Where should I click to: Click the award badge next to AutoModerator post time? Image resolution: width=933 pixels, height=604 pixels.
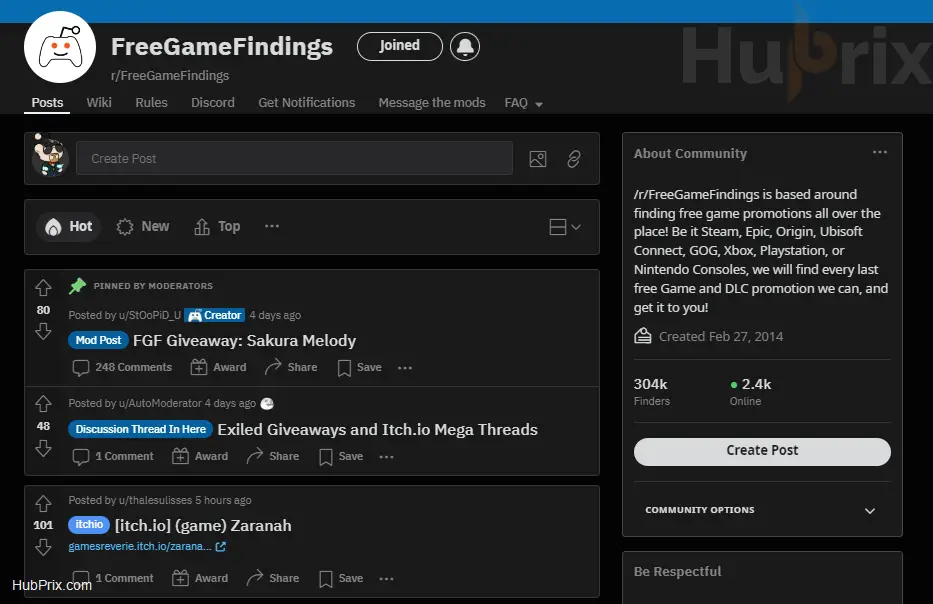coord(267,403)
